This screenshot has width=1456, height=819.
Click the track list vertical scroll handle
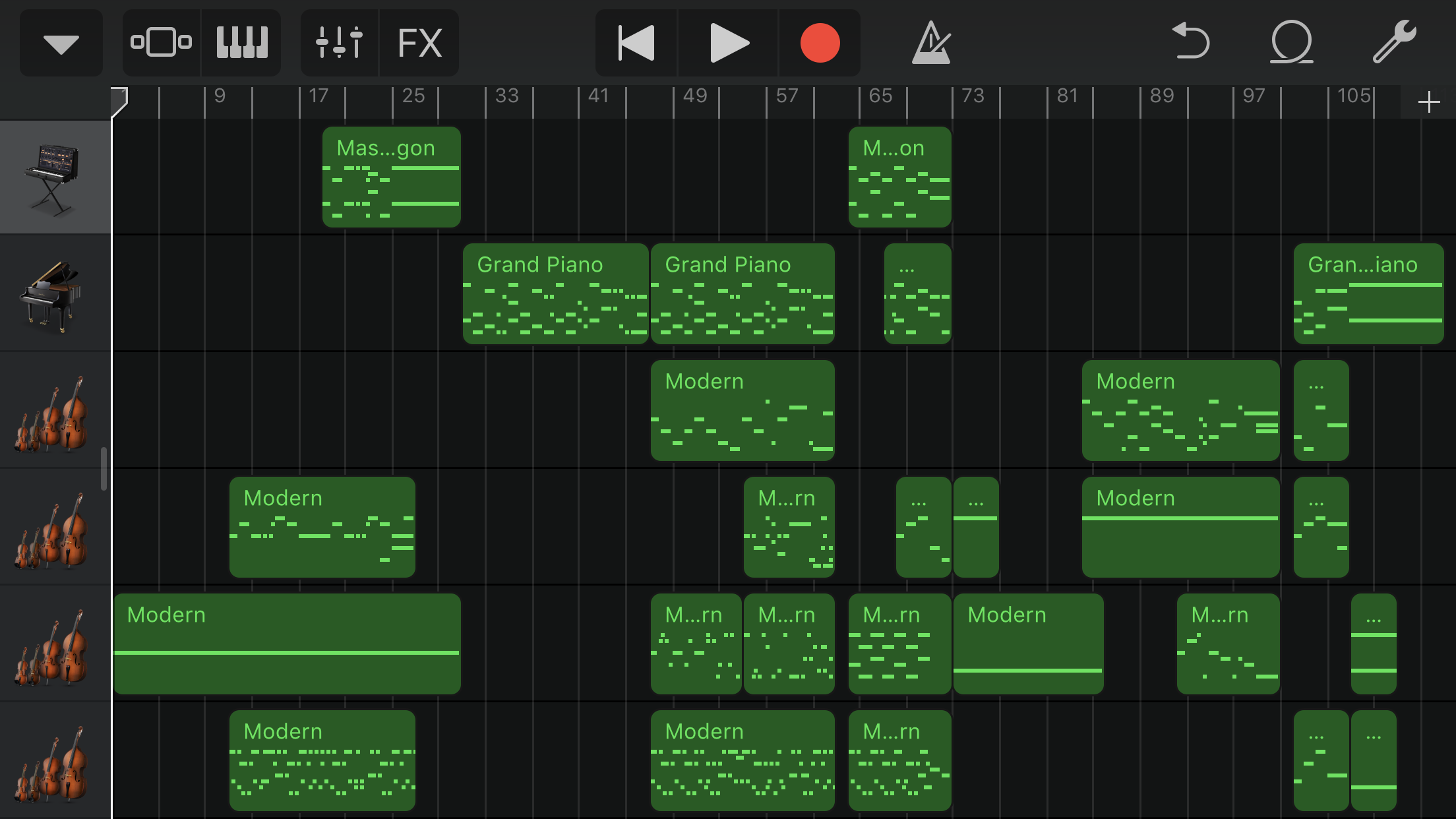(104, 470)
